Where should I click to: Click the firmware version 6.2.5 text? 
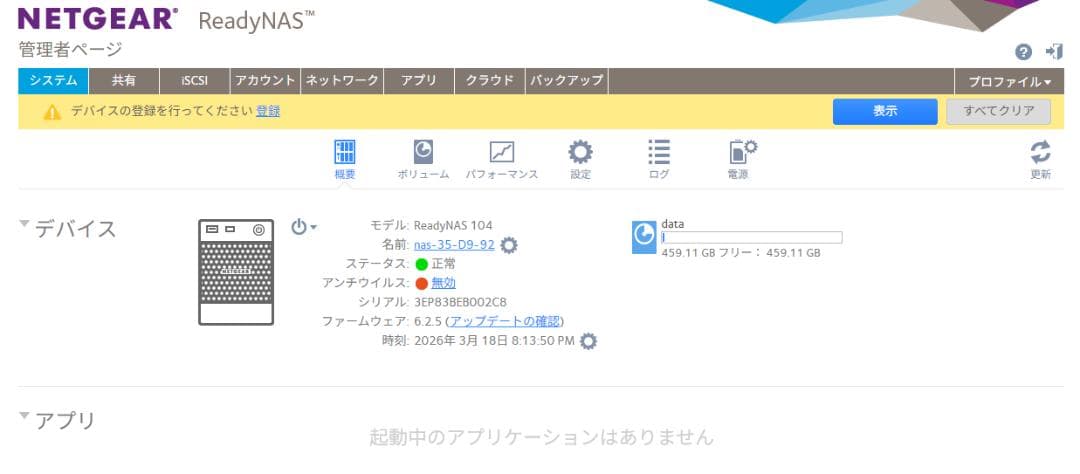click(x=428, y=321)
